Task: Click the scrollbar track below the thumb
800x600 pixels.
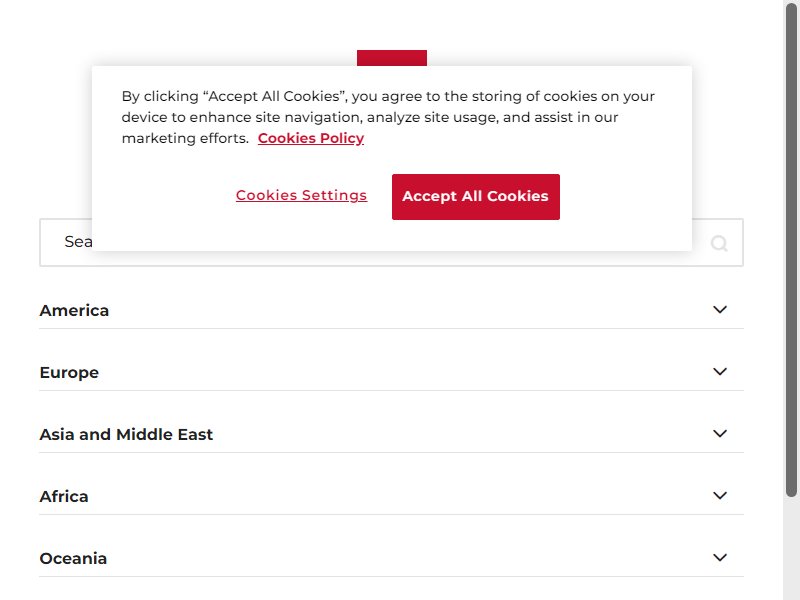Action: tap(791, 548)
